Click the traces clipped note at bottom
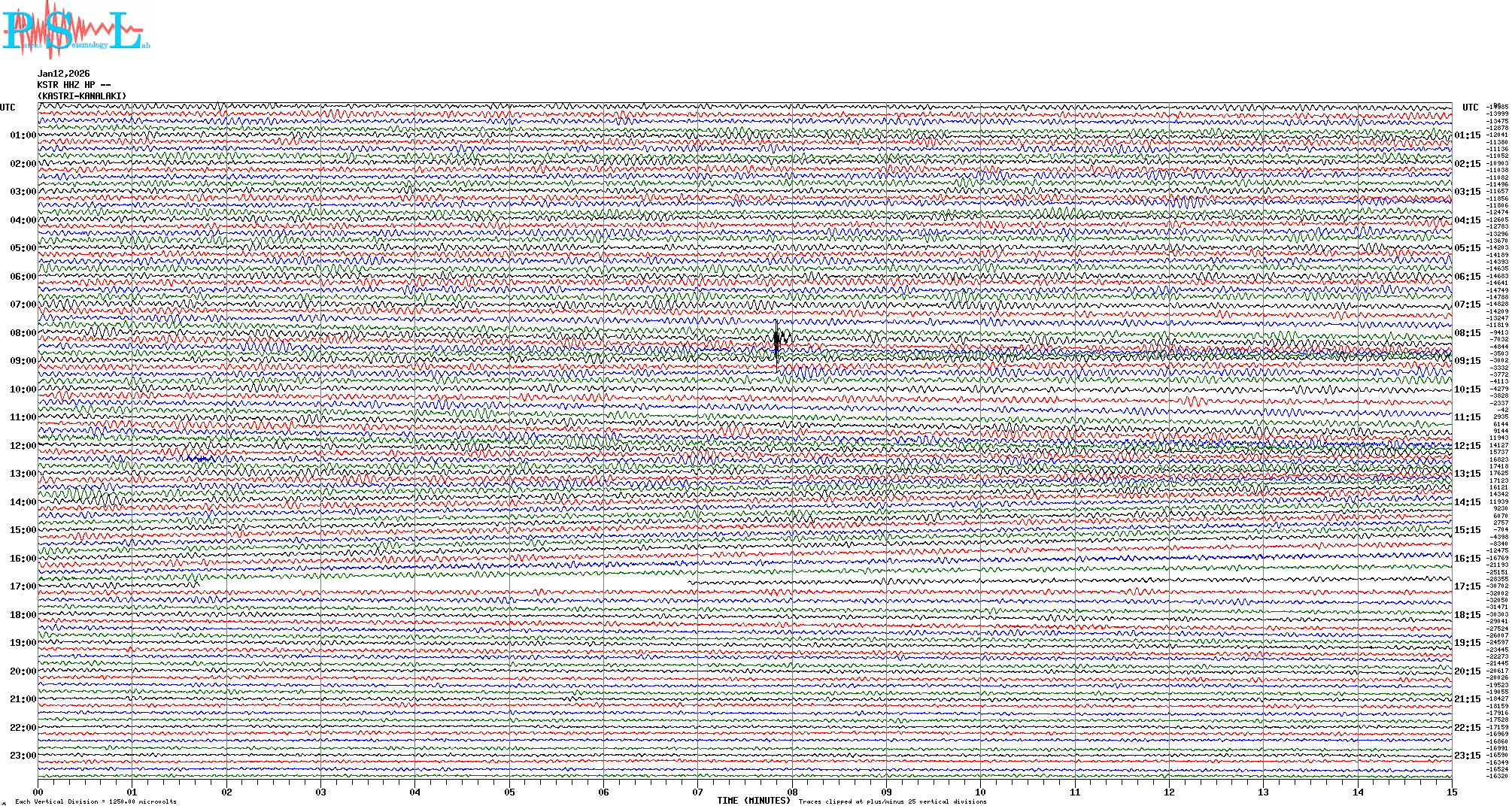1512x812 pixels. 892,801
